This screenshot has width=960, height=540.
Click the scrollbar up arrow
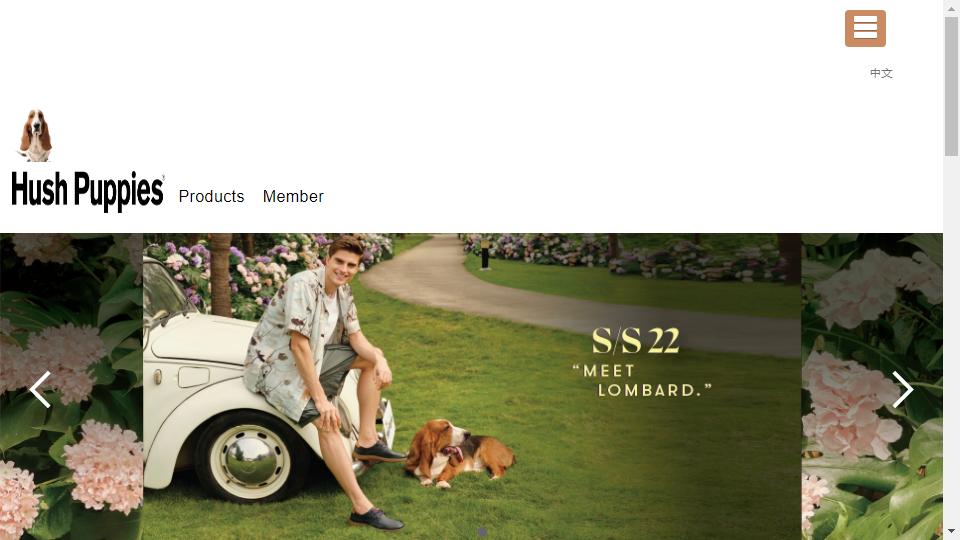(x=951, y=6)
